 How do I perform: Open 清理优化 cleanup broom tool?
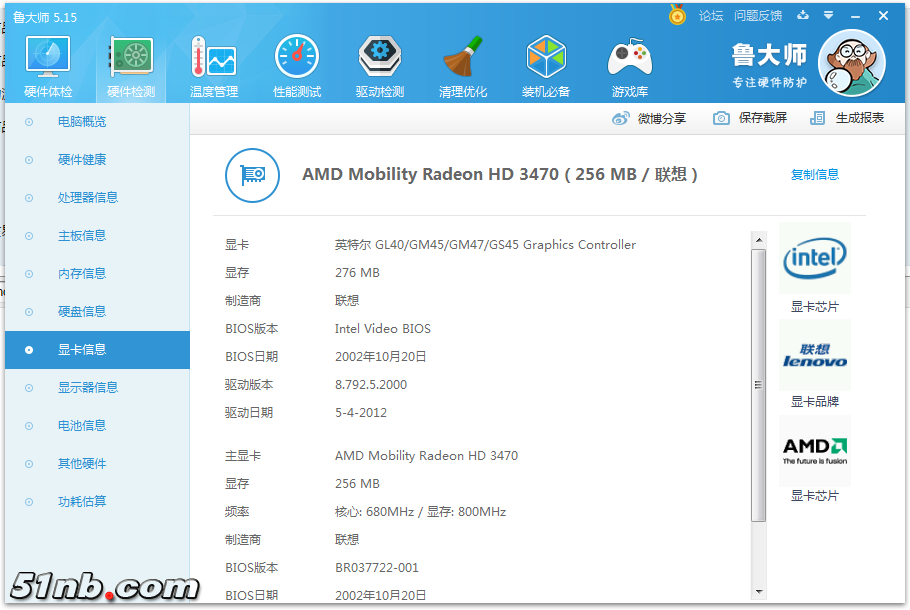pos(463,67)
